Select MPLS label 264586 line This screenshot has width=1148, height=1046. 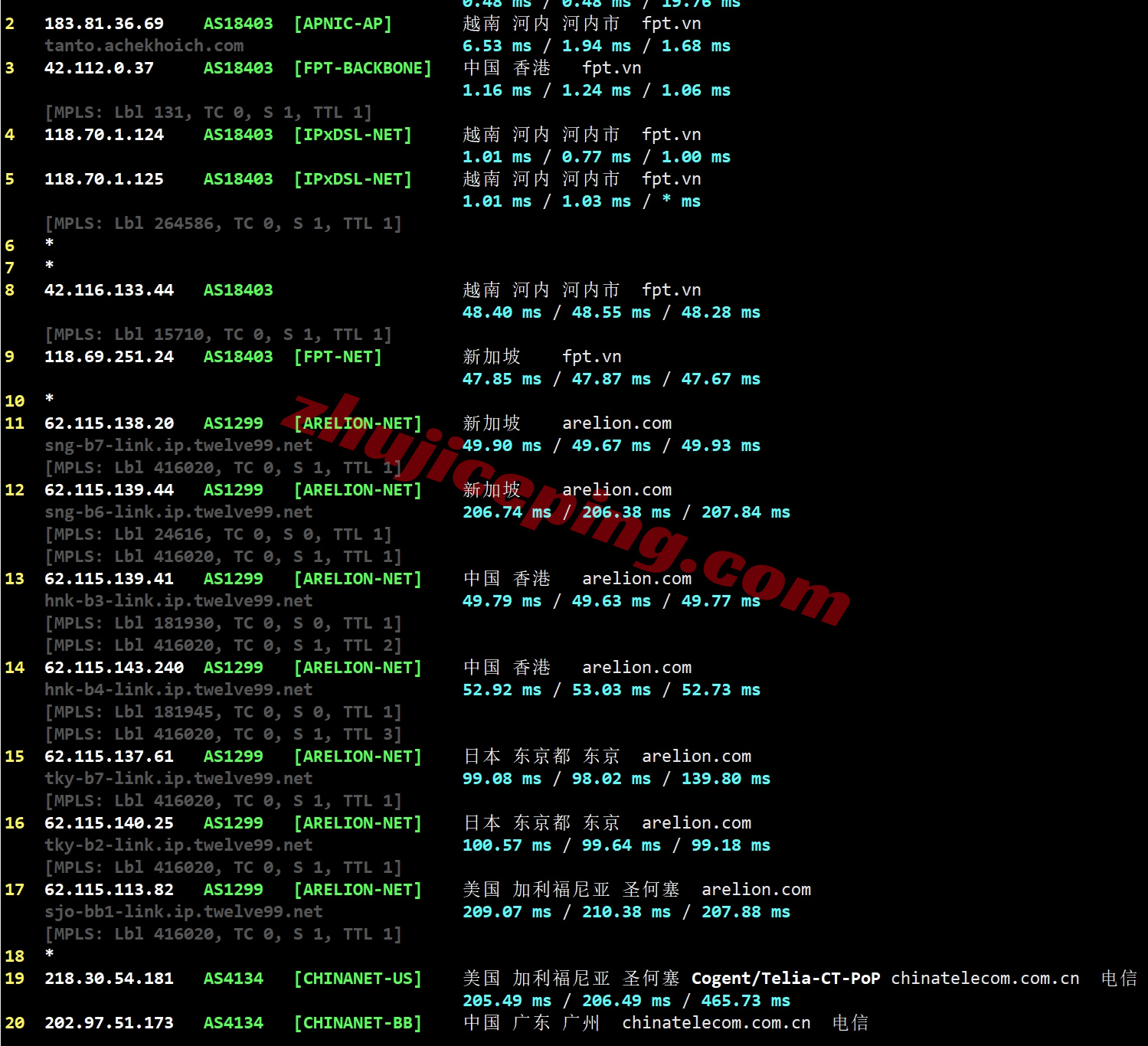click(223, 224)
